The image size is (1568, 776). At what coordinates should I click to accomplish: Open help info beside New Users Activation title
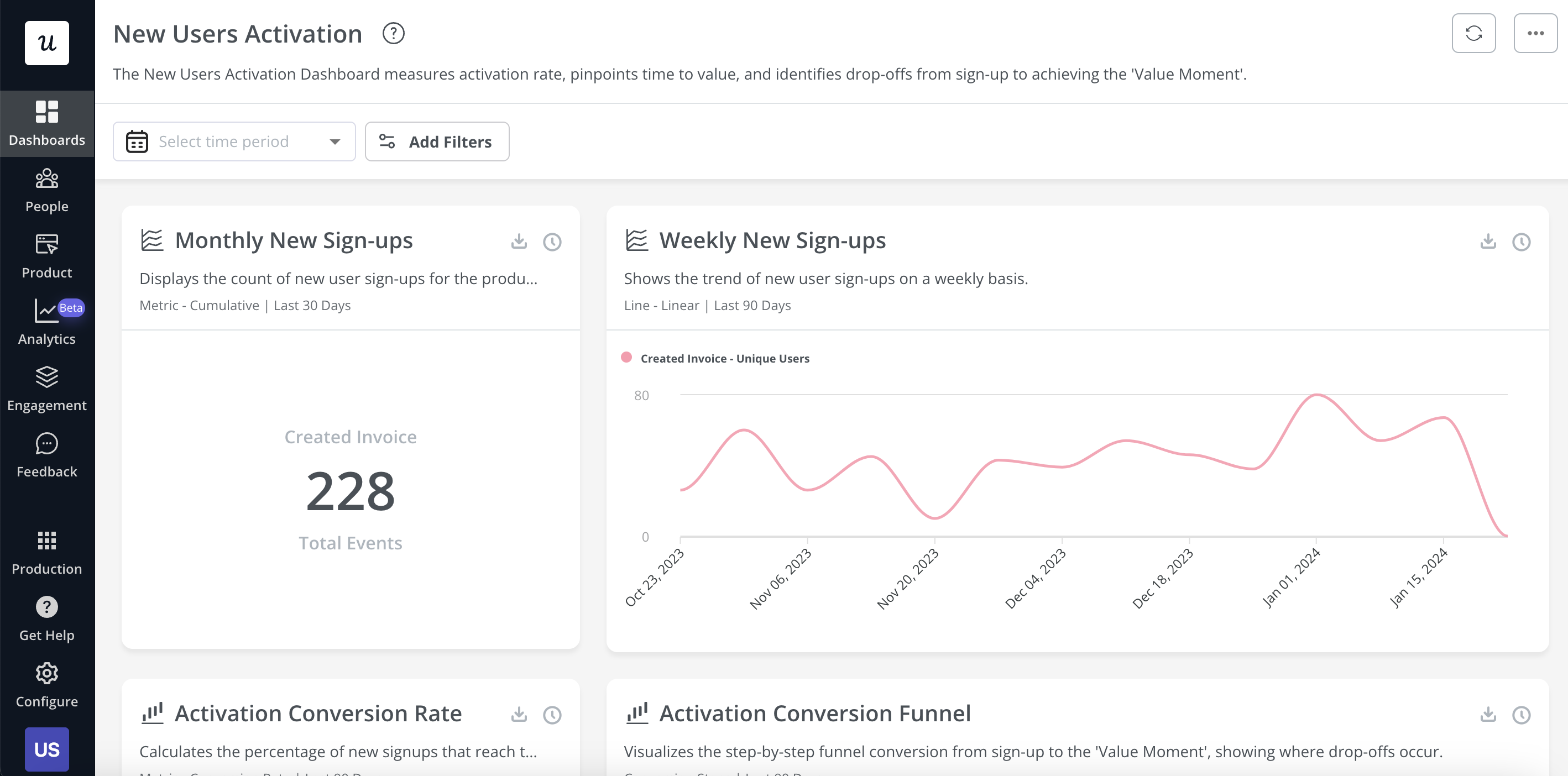point(393,34)
